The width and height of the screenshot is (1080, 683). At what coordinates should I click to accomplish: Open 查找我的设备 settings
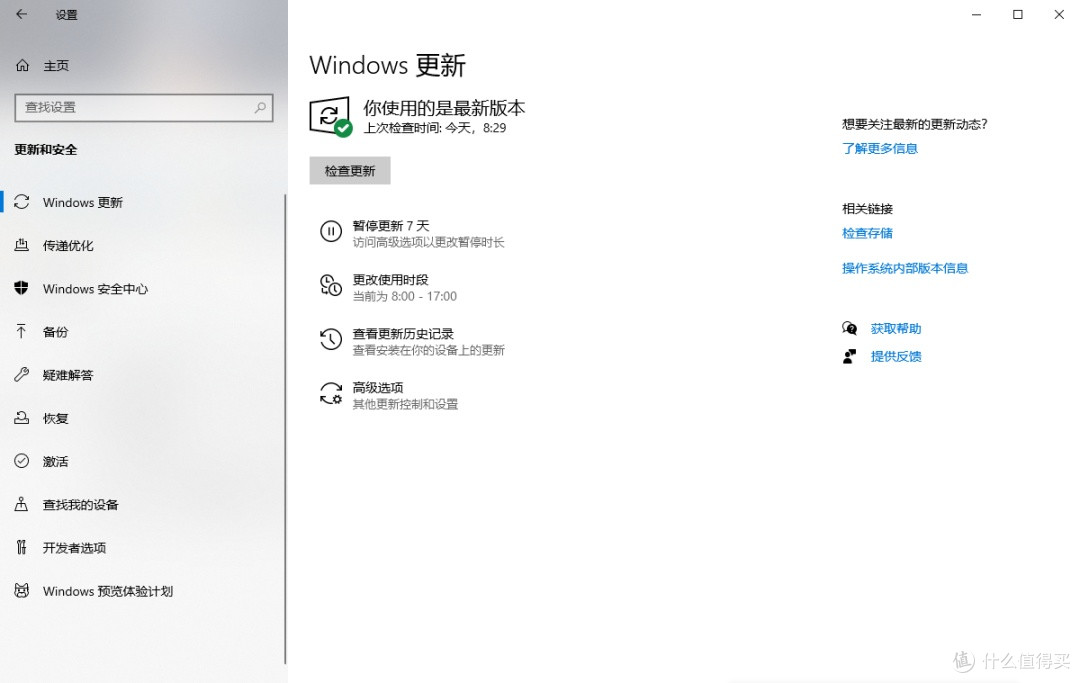coord(81,505)
